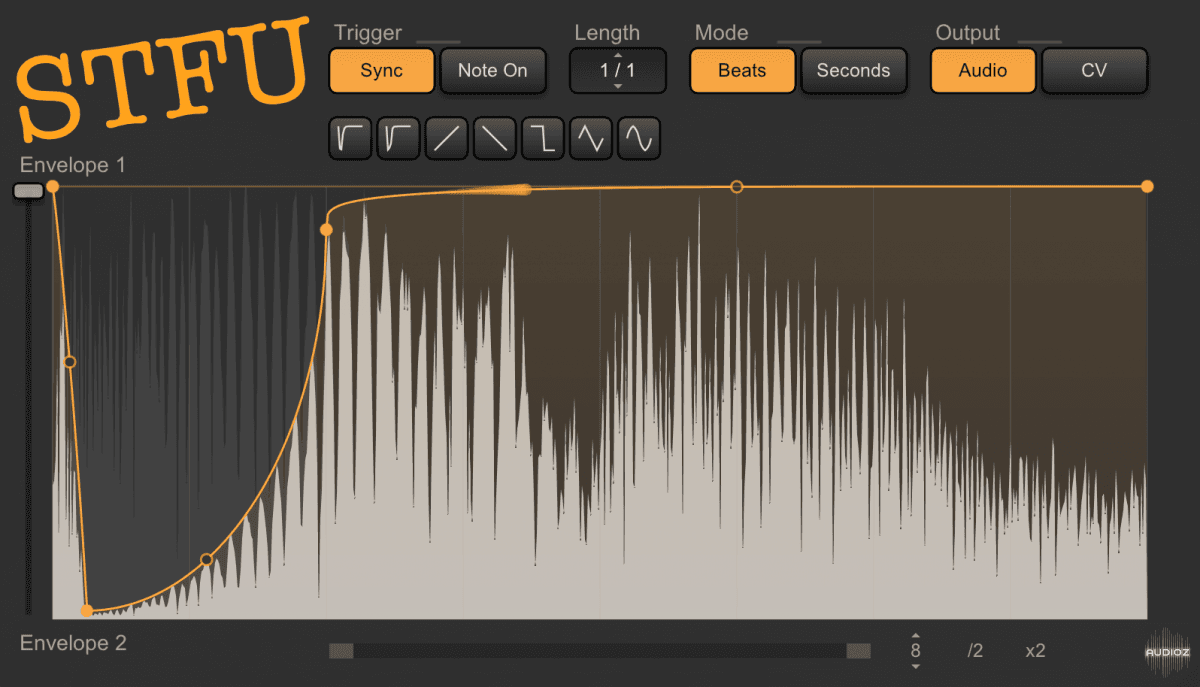
Task: Increase Length with the up arrow
Action: pyautogui.click(x=617, y=56)
